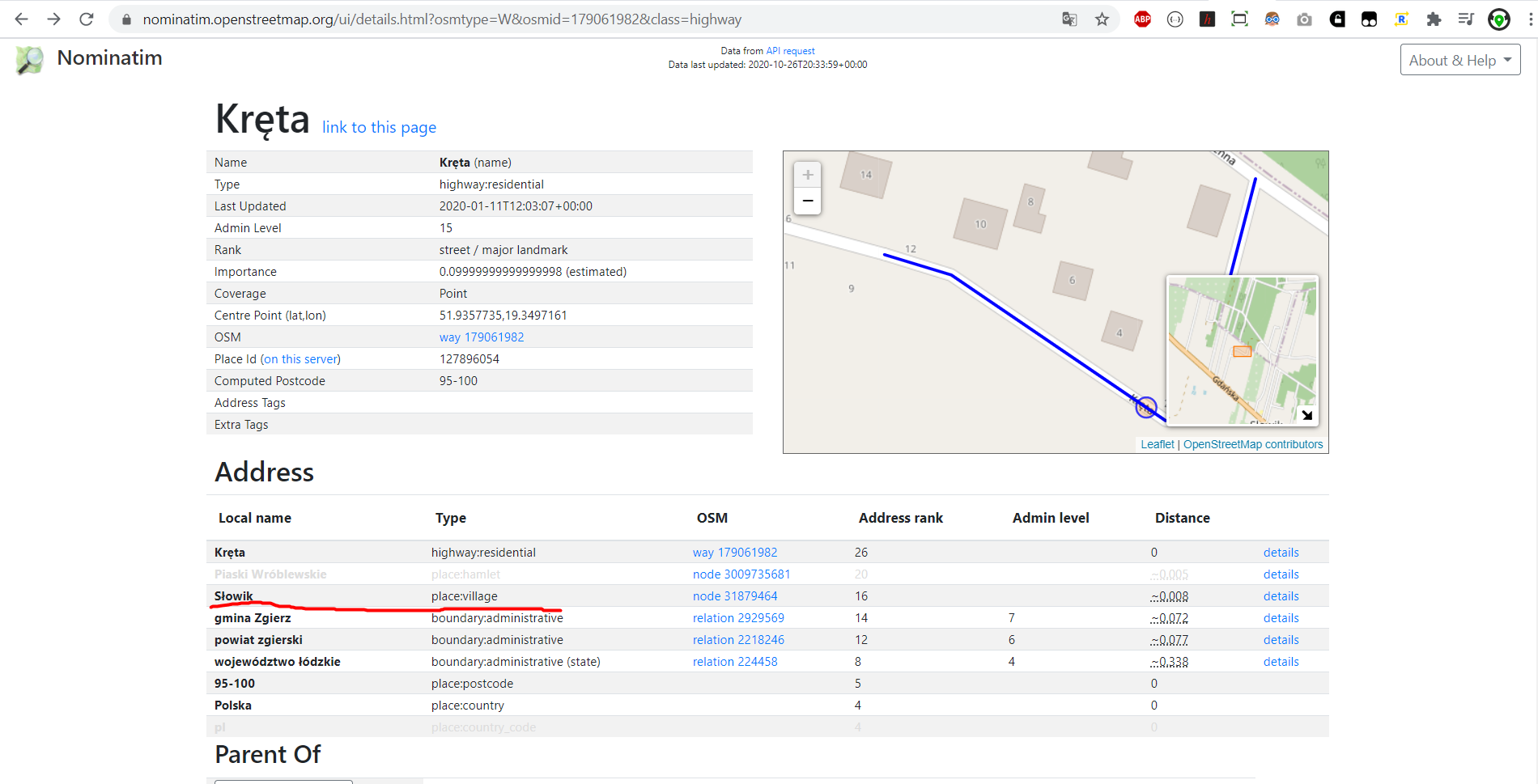Click the Słowik local name cell
This screenshot has width=1538, height=784.
coord(234,596)
